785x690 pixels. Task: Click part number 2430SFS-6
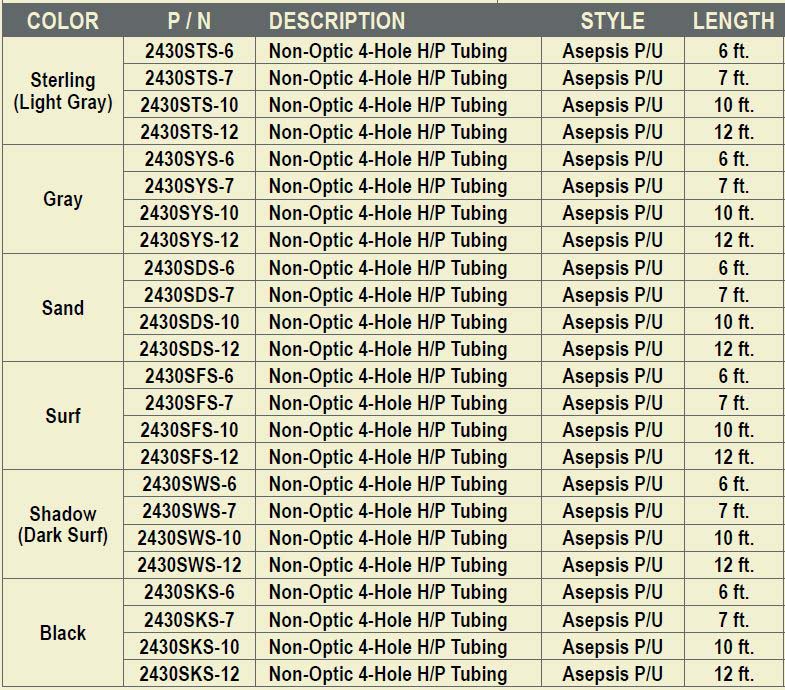189,376
